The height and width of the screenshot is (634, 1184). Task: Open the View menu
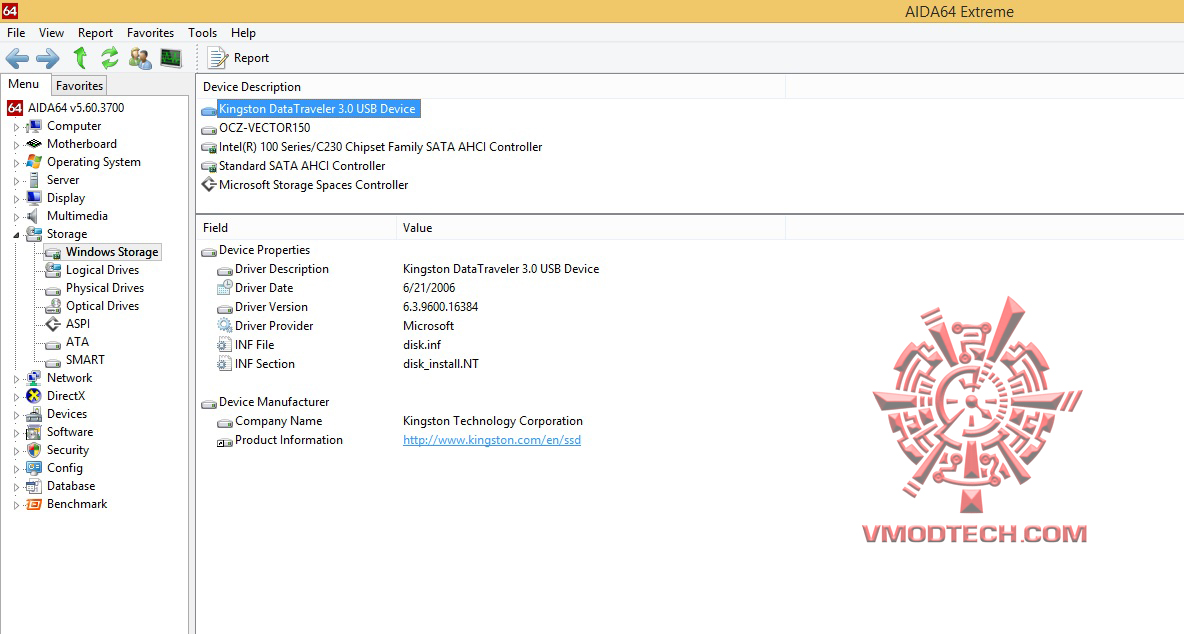tap(51, 32)
